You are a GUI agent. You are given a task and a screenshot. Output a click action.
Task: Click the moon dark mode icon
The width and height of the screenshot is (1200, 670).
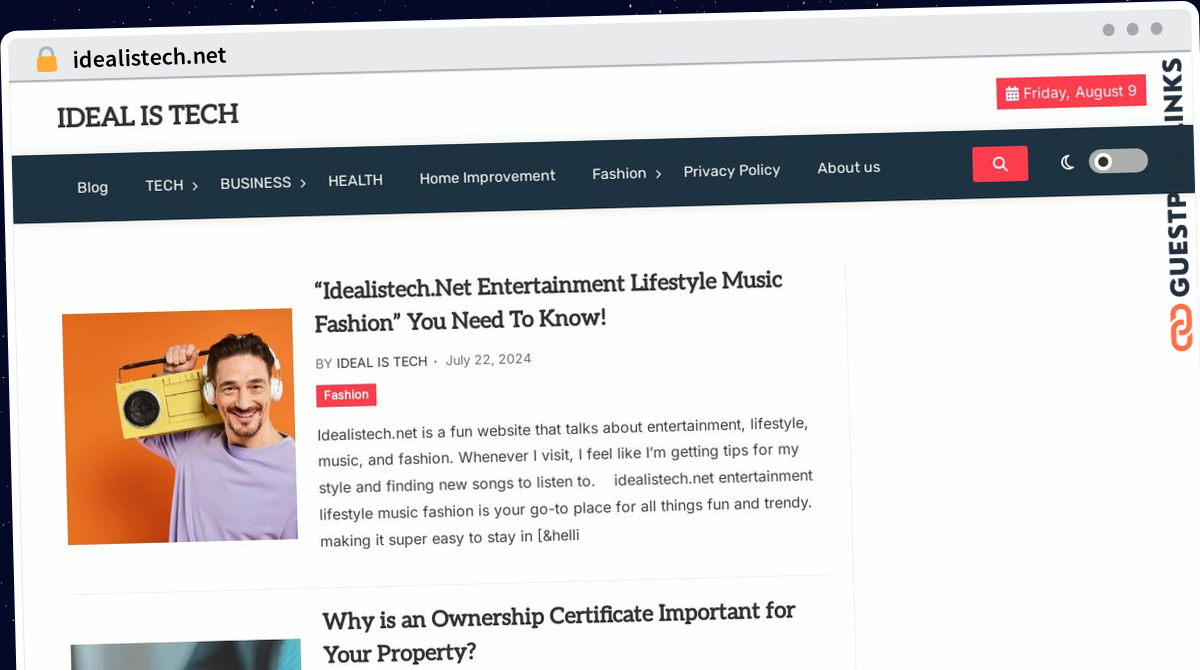[1067, 162]
